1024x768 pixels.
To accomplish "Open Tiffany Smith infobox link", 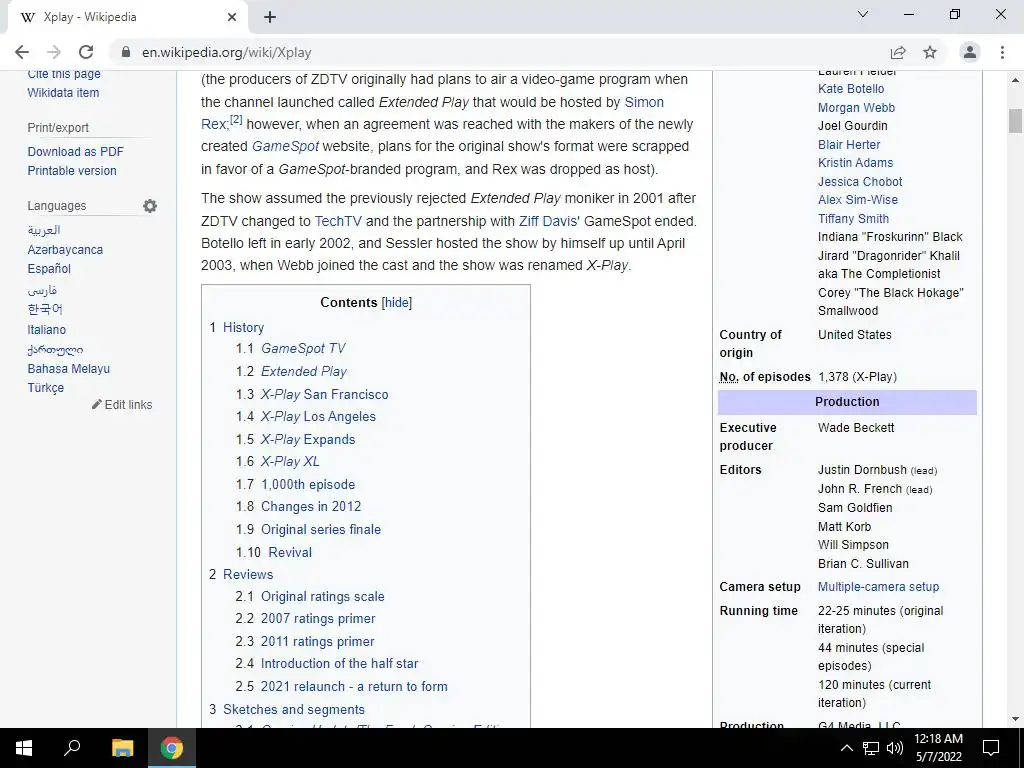I will (x=853, y=218).
